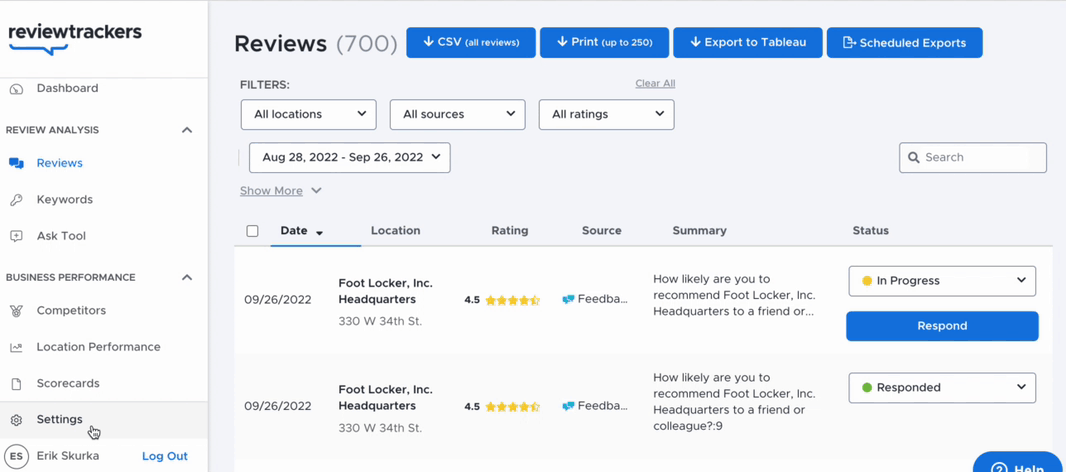1066x472 pixels.
Task: Click the Reviews chat bubbles icon
Action: click(16, 163)
